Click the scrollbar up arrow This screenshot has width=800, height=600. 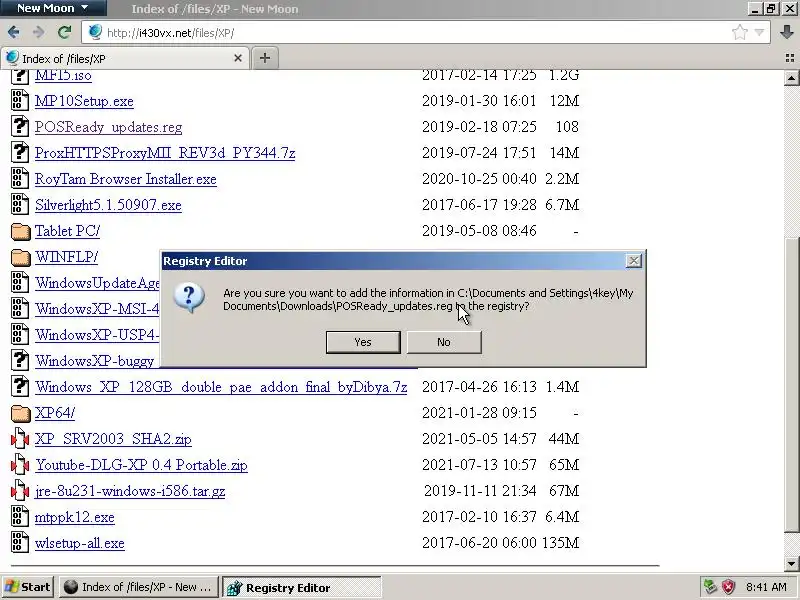tap(791, 78)
